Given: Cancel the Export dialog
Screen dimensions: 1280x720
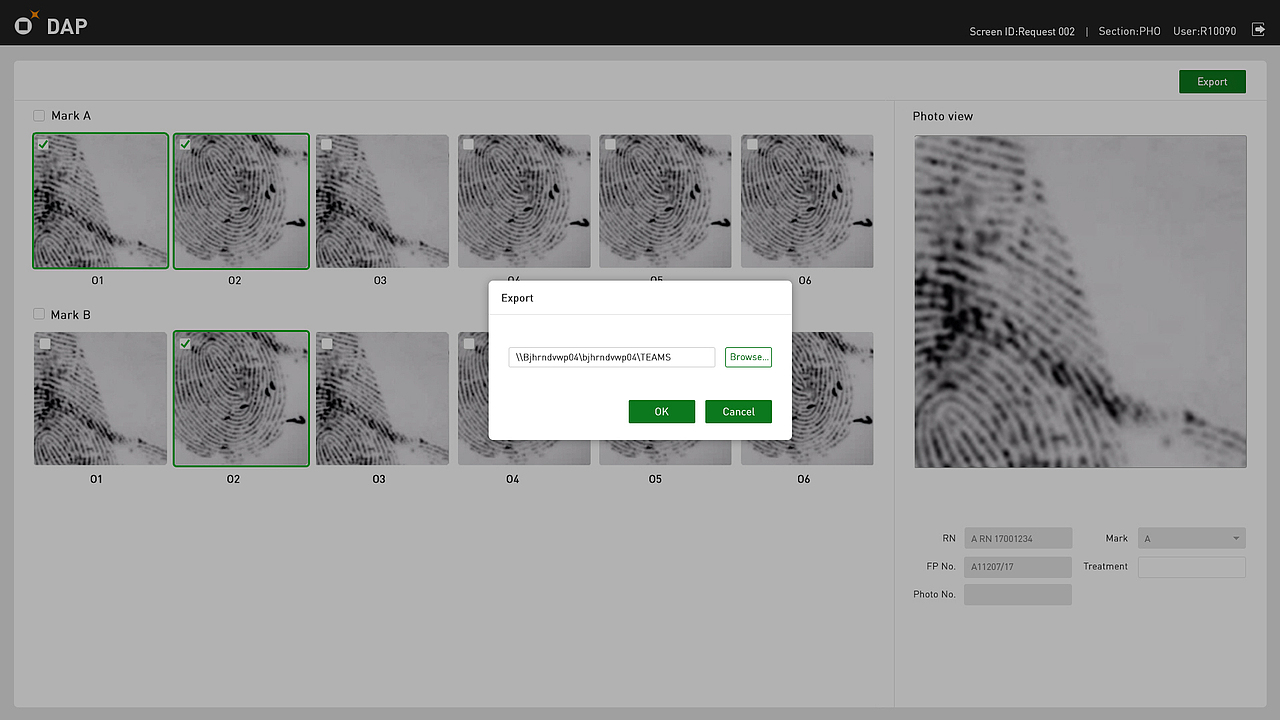Looking at the screenshot, I should pyautogui.click(x=738, y=411).
